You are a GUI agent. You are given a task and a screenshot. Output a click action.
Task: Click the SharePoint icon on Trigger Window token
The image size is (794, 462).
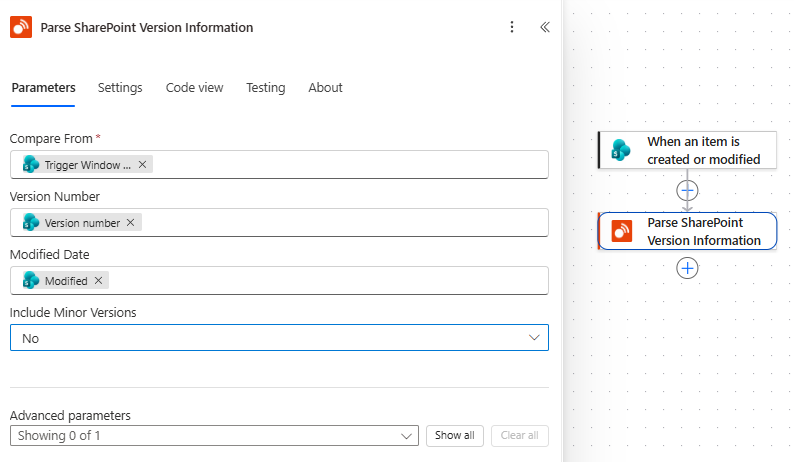(x=31, y=164)
